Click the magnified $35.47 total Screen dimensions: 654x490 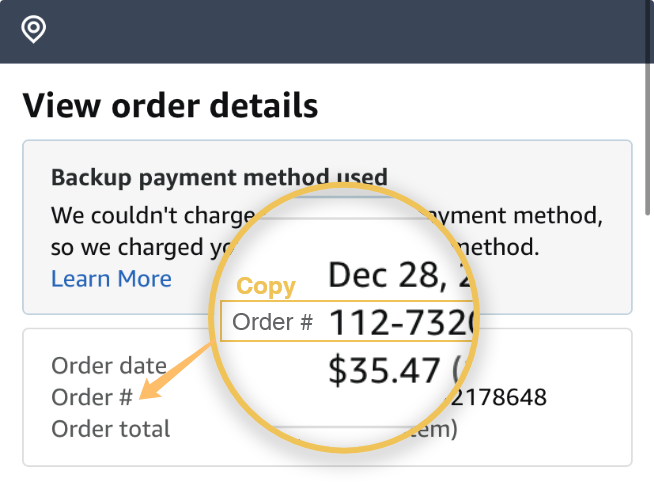[x=385, y=370]
